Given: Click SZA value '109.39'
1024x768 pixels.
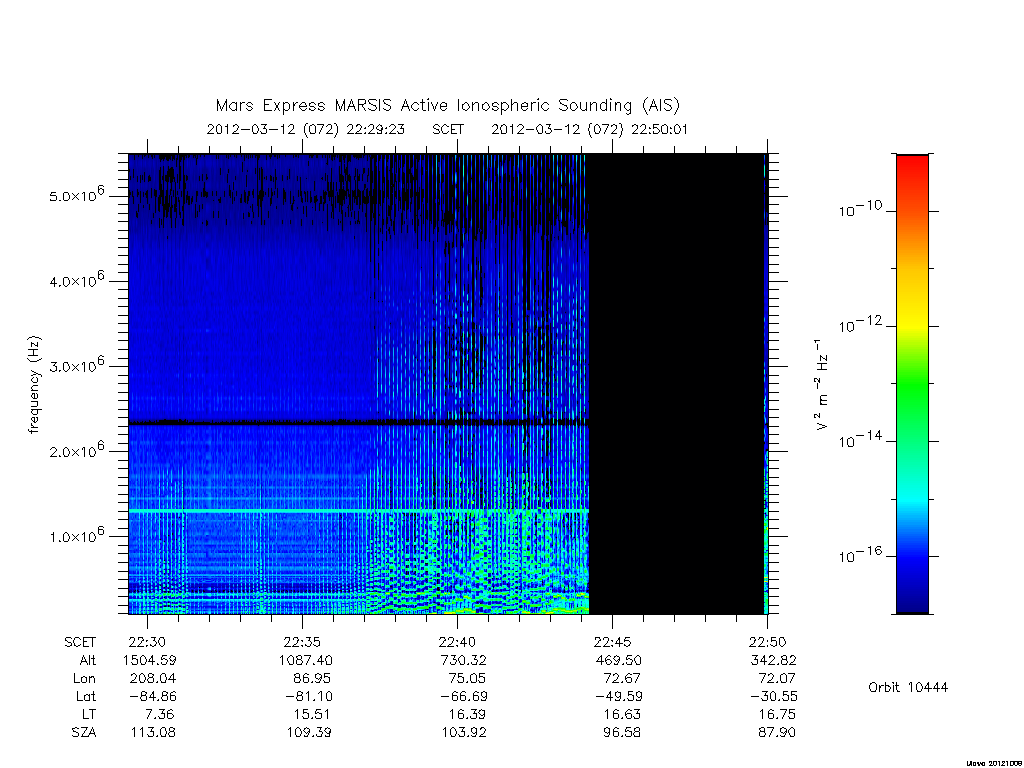Looking at the screenshot, I should pos(308,733).
